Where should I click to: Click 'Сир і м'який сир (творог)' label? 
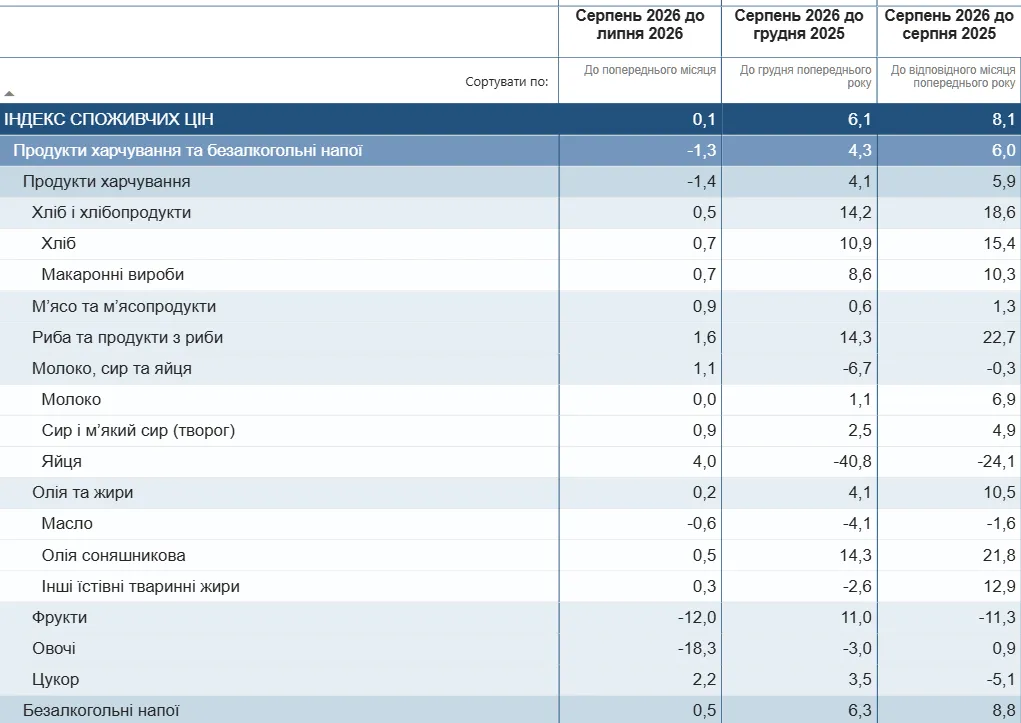click(x=138, y=431)
